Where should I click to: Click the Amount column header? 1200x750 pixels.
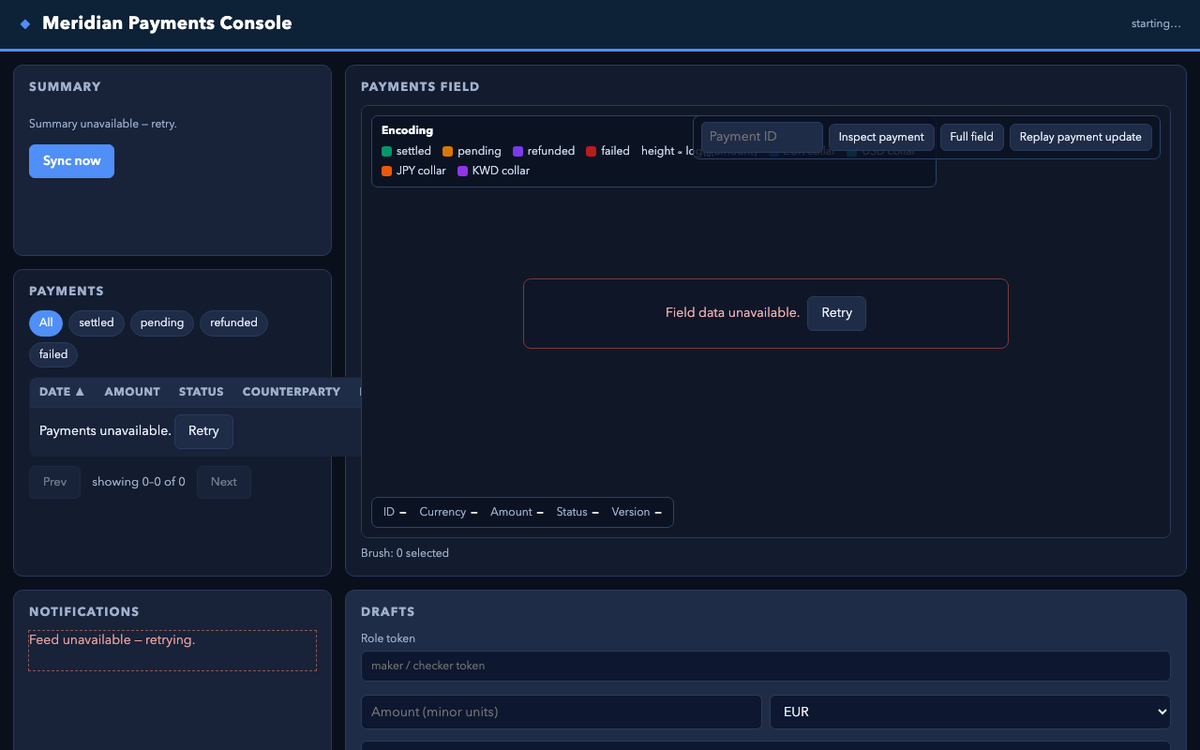click(x=132, y=392)
